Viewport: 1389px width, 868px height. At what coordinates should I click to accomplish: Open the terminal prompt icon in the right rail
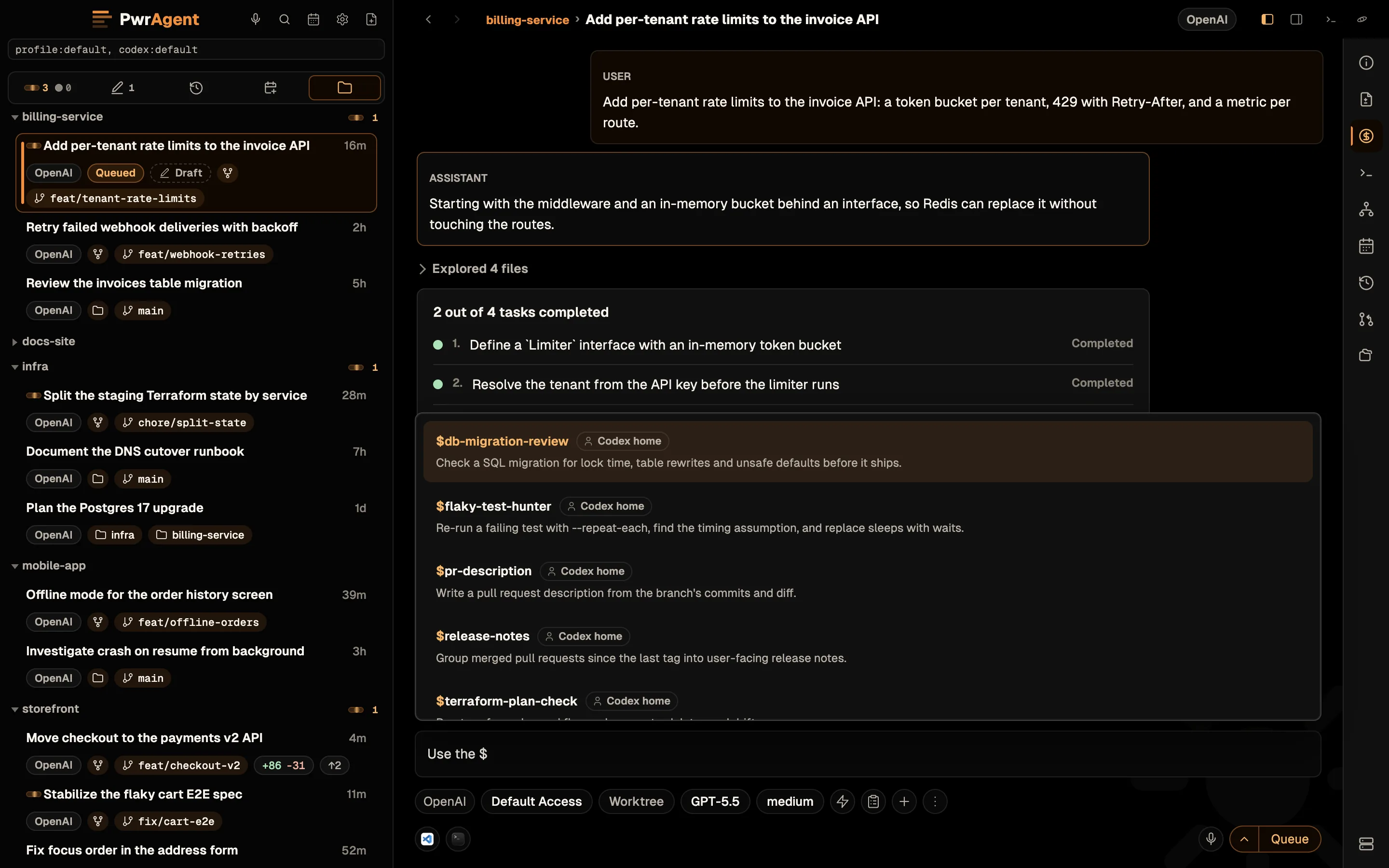[1366, 173]
